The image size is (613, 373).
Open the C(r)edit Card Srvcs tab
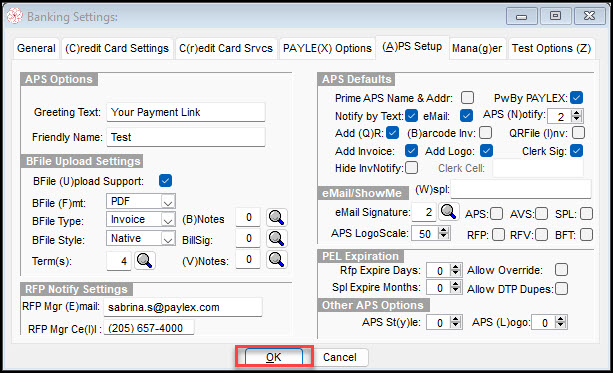tap(226, 48)
